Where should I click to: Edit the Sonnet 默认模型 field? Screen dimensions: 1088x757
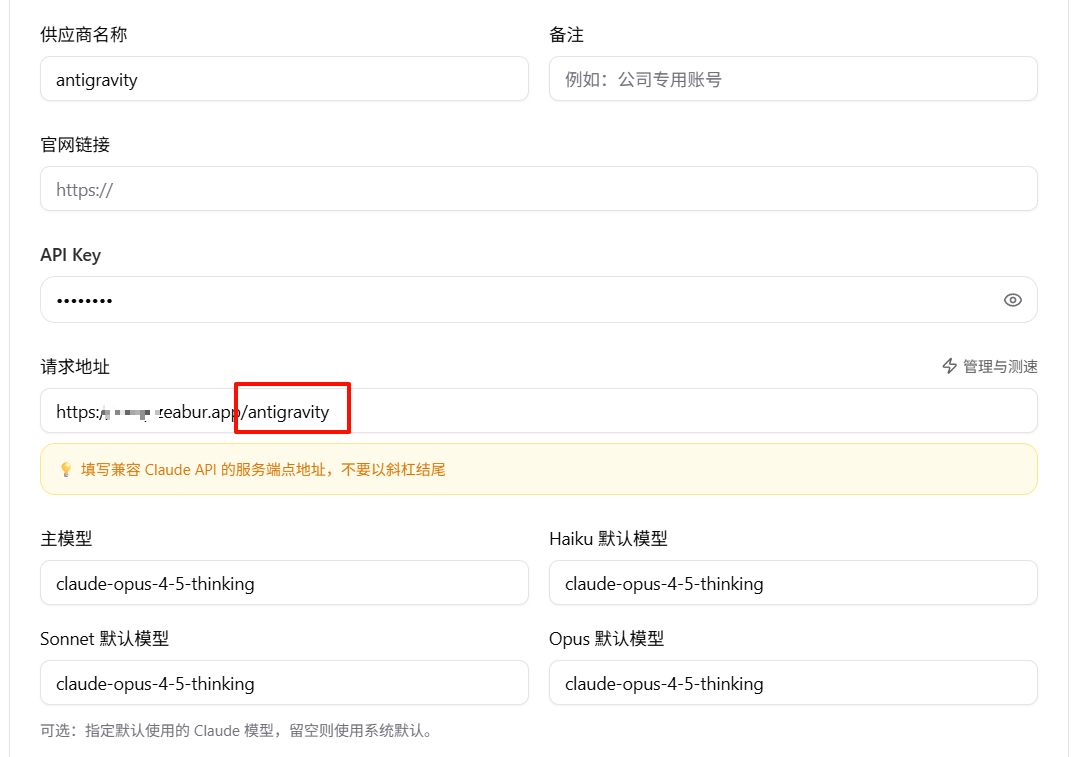click(x=284, y=683)
